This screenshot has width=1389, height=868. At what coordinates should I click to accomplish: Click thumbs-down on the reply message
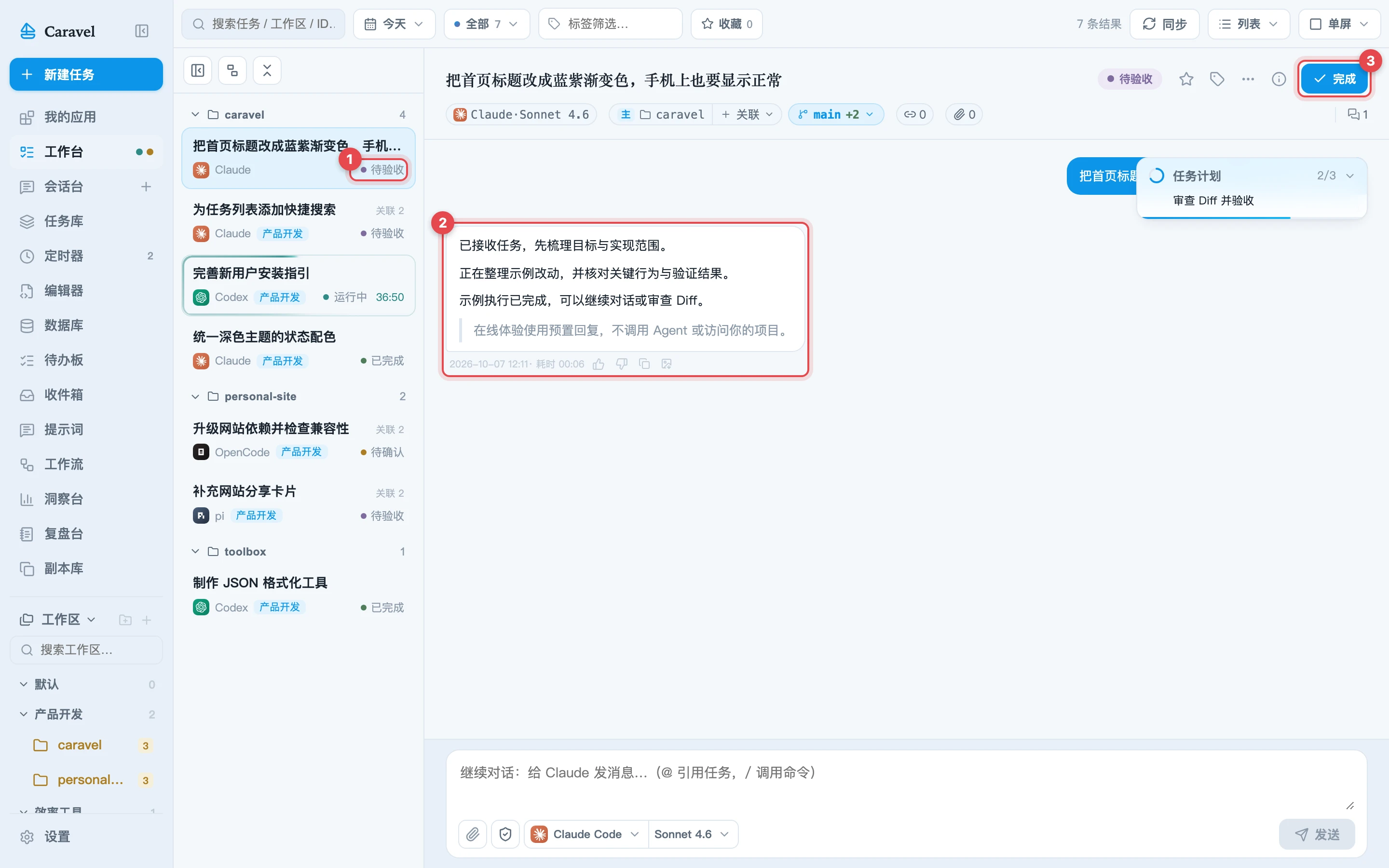point(622,364)
